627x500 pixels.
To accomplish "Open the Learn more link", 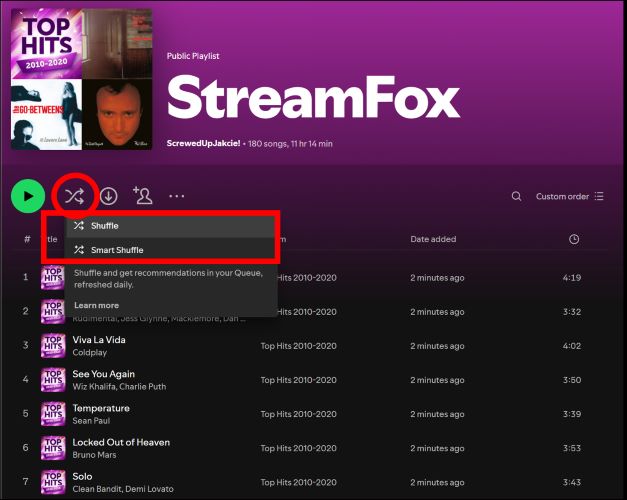I will [96, 305].
